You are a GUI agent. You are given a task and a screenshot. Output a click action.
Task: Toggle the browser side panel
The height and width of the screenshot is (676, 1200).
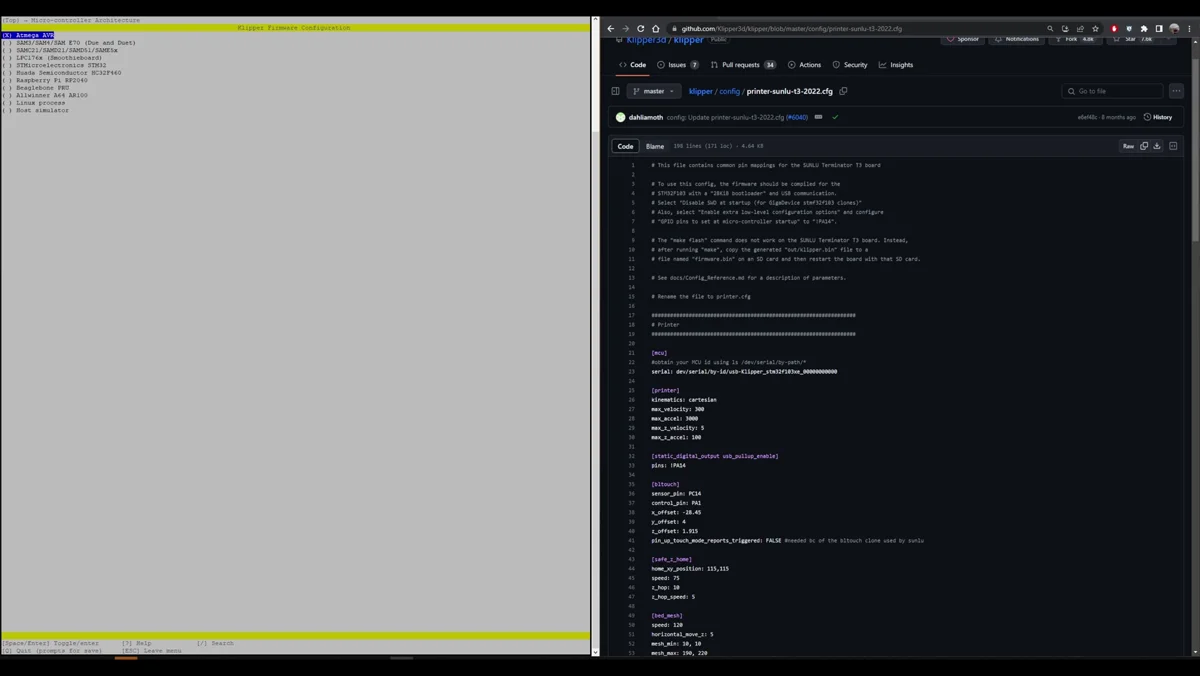coord(1159,28)
